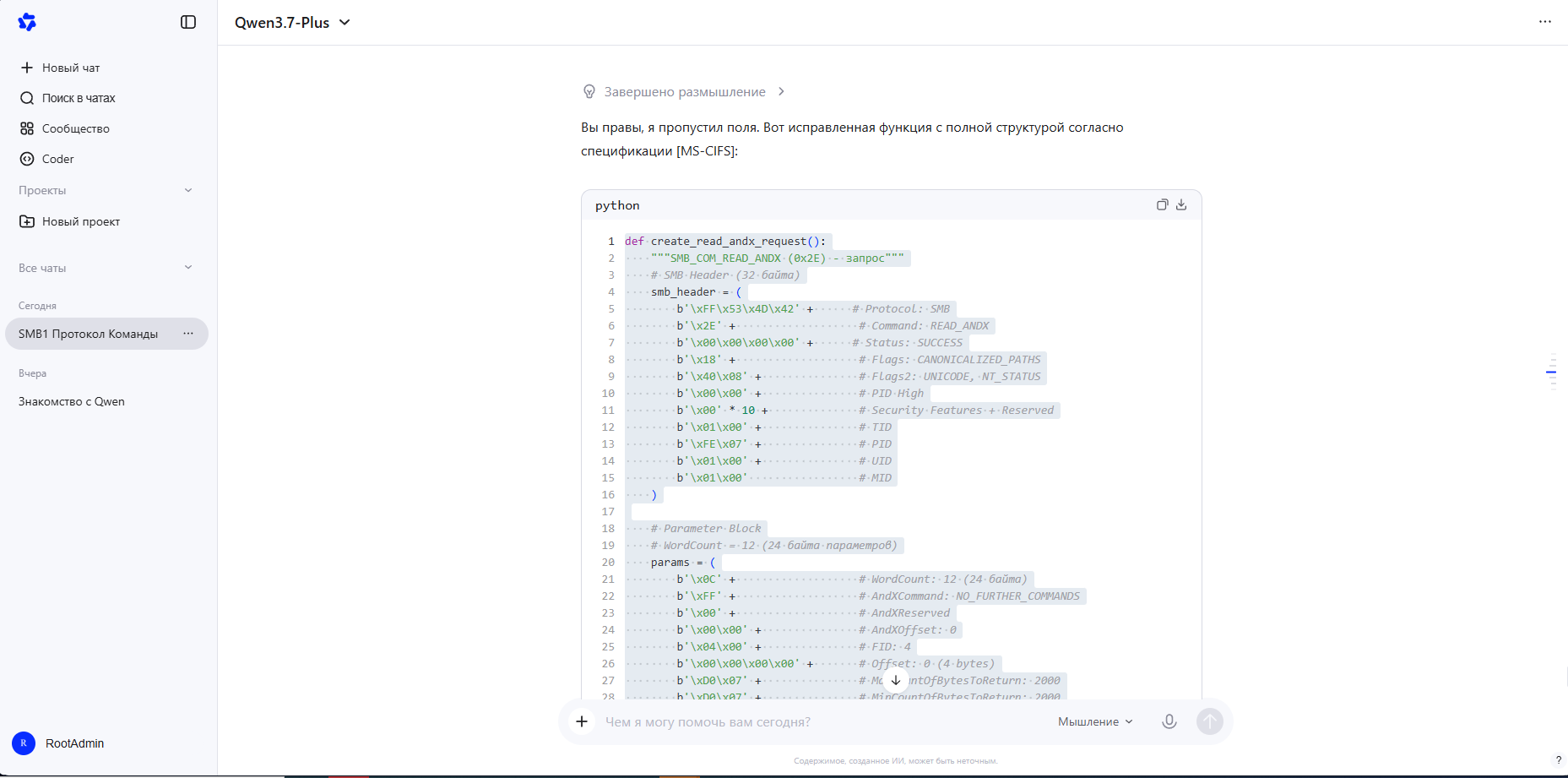Click the python language label
Image resolution: width=1568 pixels, height=778 pixels.
tap(617, 205)
